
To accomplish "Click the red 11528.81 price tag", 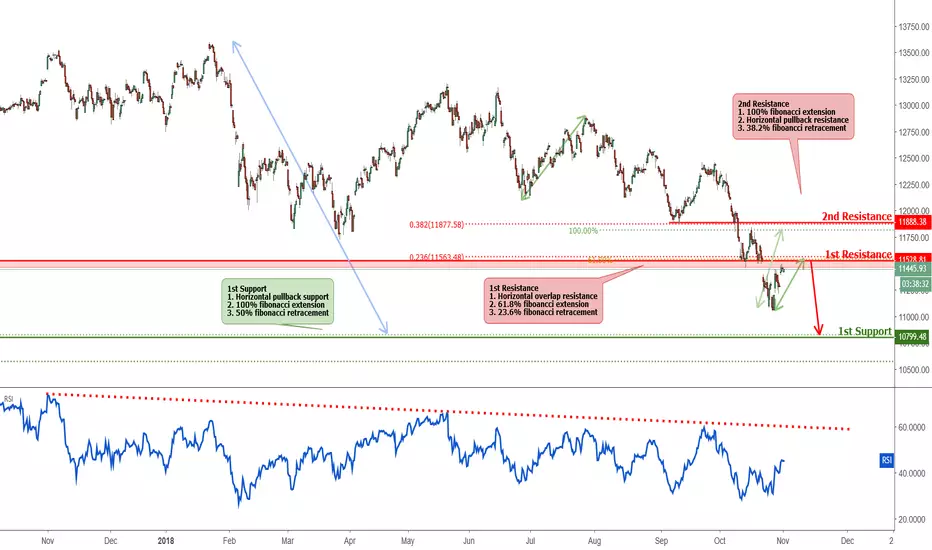I will [912, 259].
